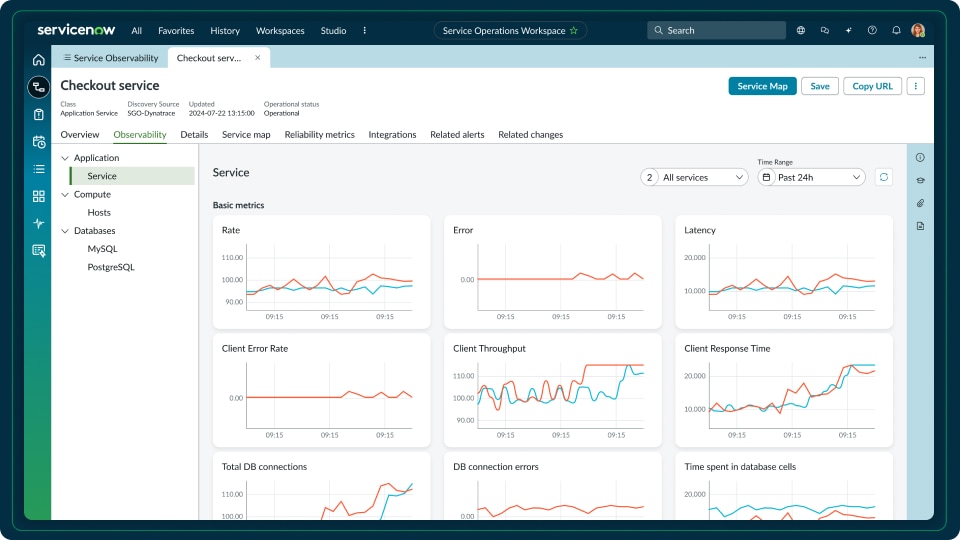Viewport: 960px width, 540px height.
Task: Open the list view icon in sidebar
Action: [x=39, y=169]
